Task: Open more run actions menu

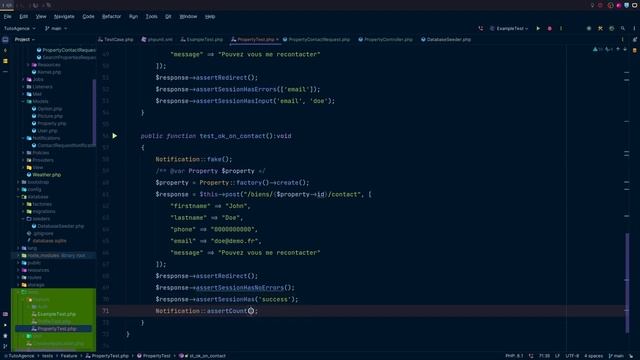Action: [561, 29]
